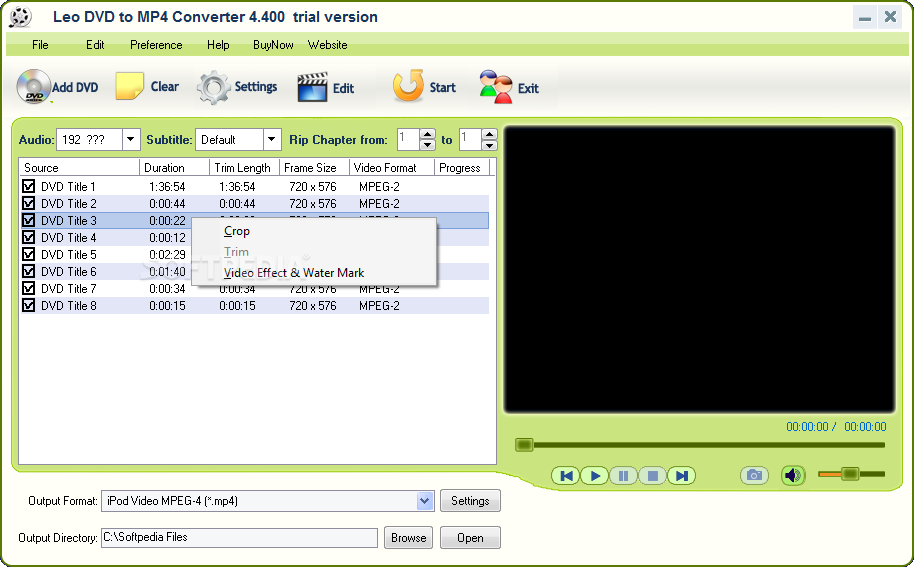Click the black video preview area
The image size is (914, 567).
699,270
